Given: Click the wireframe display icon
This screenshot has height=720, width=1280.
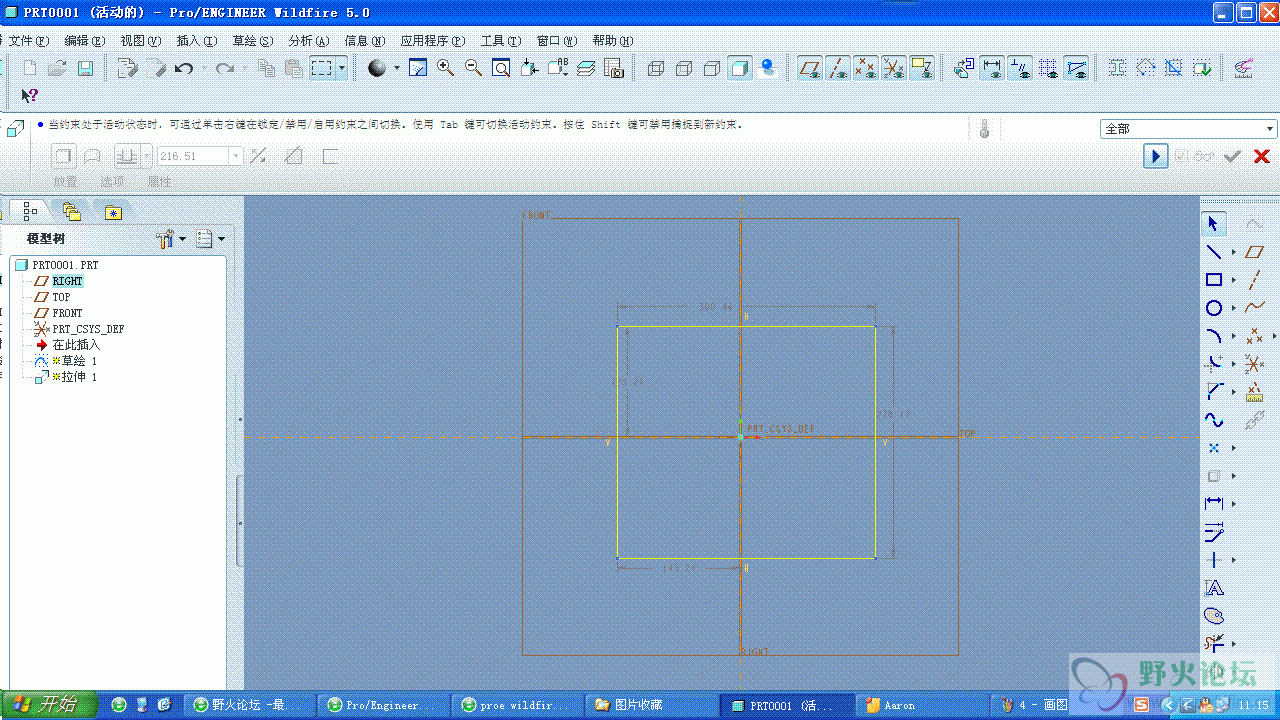Looking at the screenshot, I should 656,68.
